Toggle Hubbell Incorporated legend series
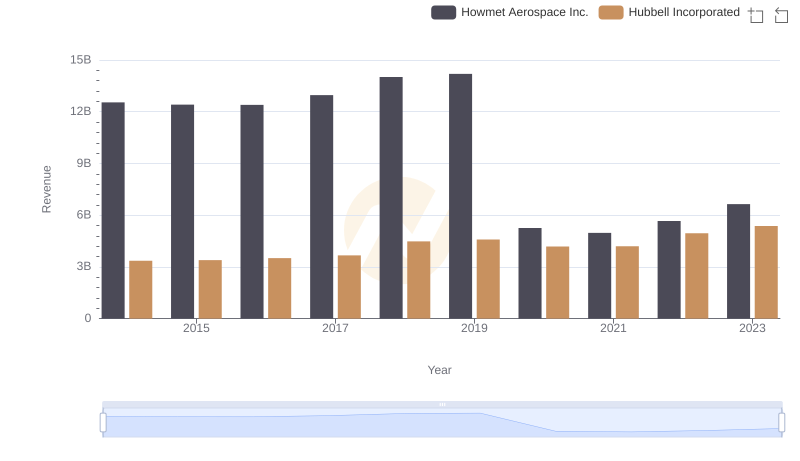 pos(669,12)
